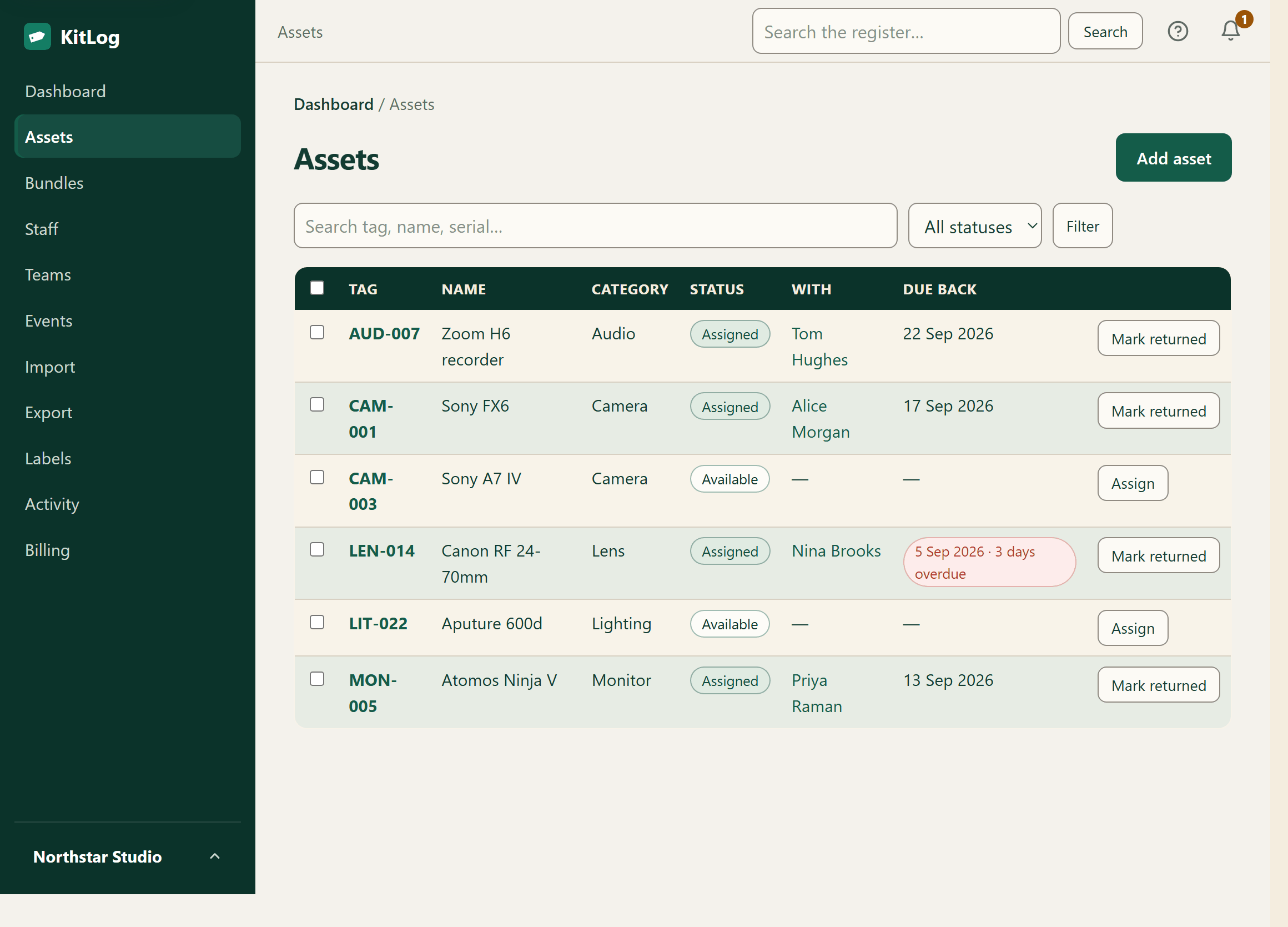Open the LEN-014 asset tag link
The image size is (1288, 927).
381,550
